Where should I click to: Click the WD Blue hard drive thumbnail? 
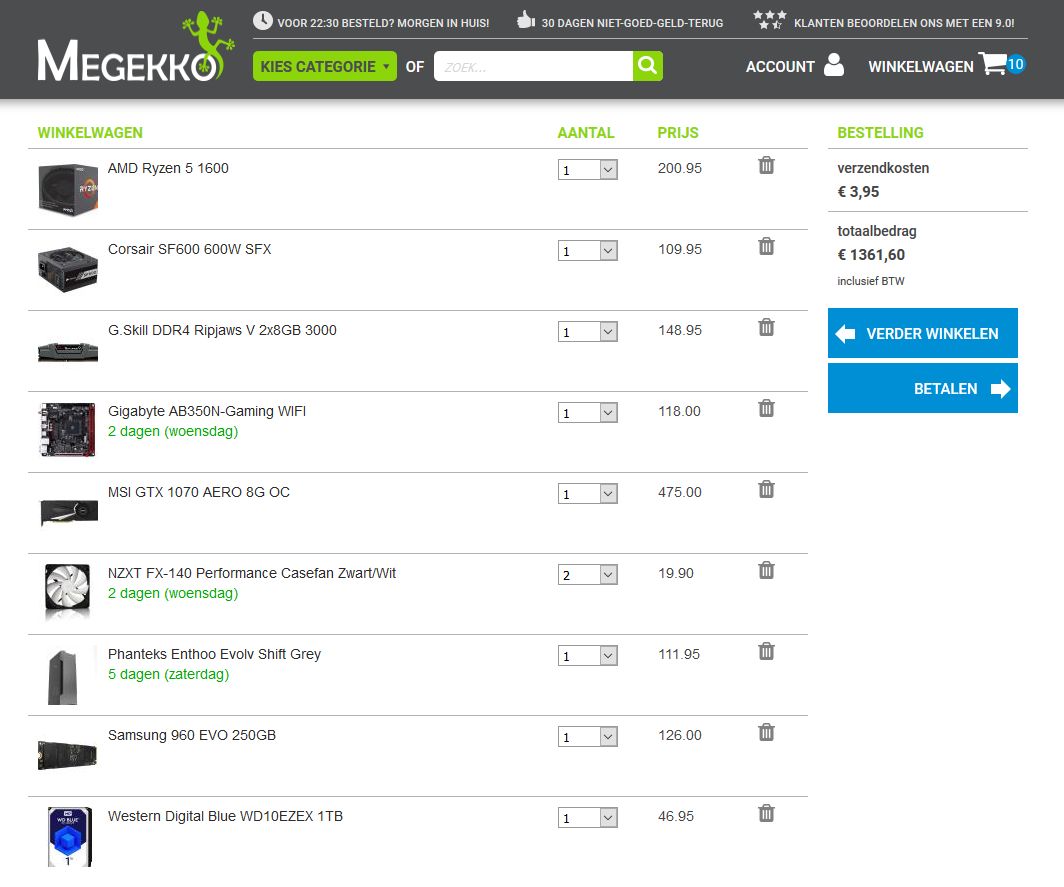click(69, 837)
